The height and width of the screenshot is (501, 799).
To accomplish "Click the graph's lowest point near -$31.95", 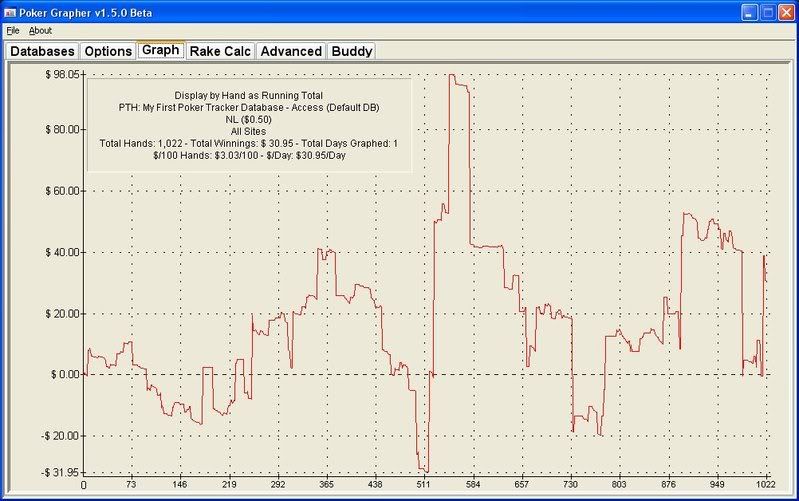I will pyautogui.click(x=424, y=470).
